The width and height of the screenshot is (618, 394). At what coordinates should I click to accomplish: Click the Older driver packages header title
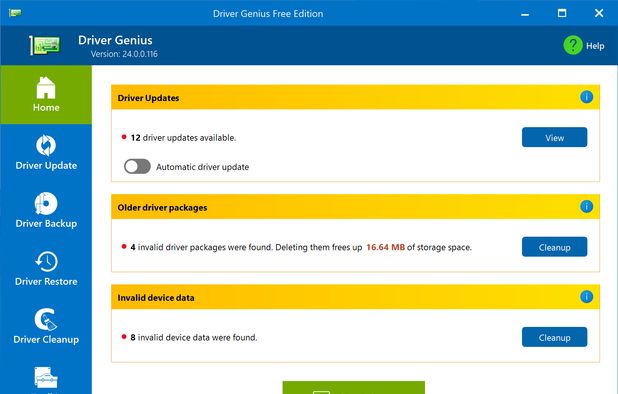point(162,208)
